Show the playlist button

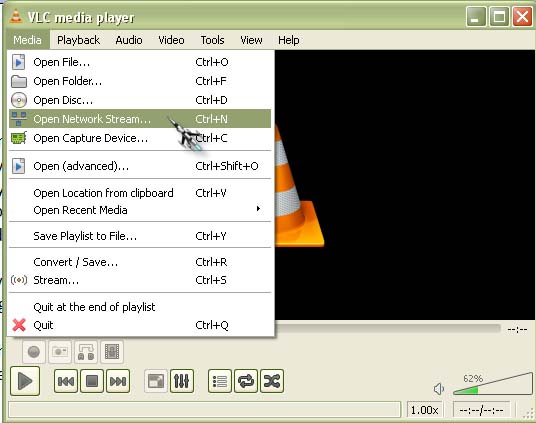pos(220,381)
